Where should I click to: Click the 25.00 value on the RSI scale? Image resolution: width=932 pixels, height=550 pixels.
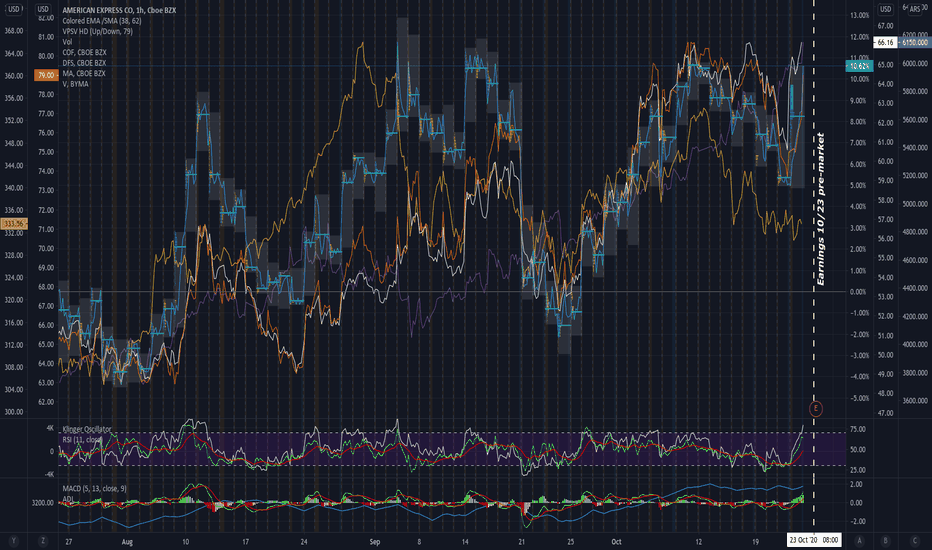click(x=858, y=470)
